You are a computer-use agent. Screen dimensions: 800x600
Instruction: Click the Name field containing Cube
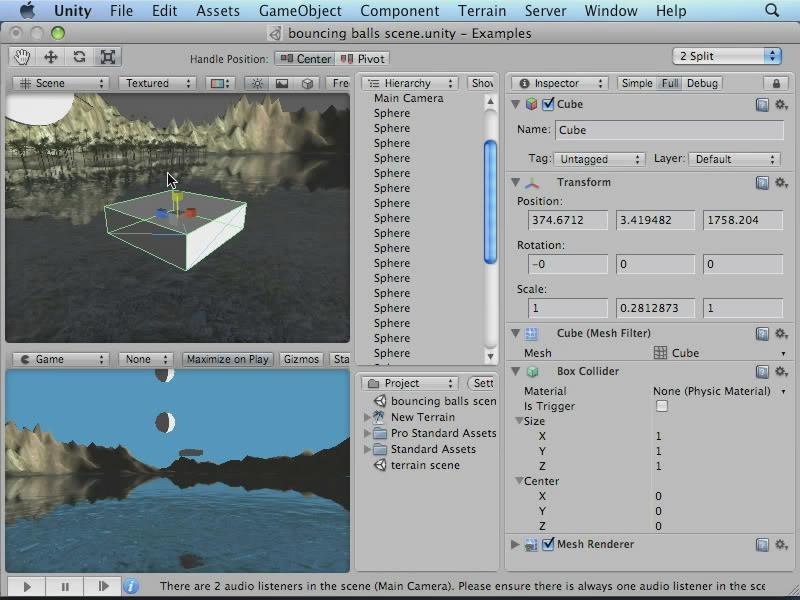(669, 130)
